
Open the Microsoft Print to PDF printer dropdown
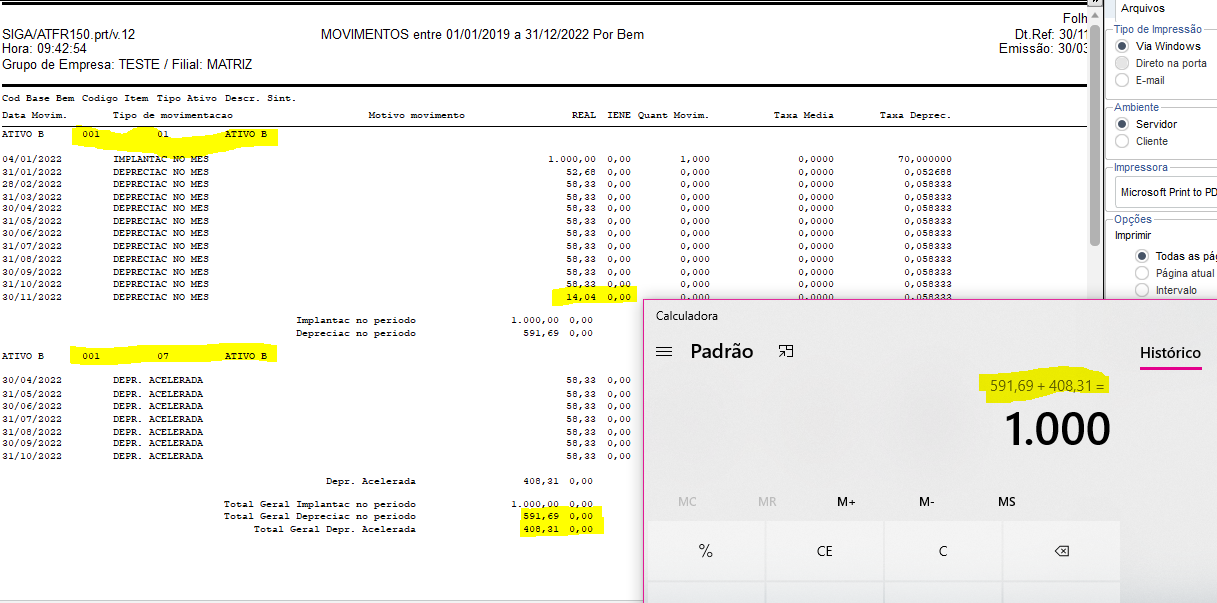(x=1166, y=192)
